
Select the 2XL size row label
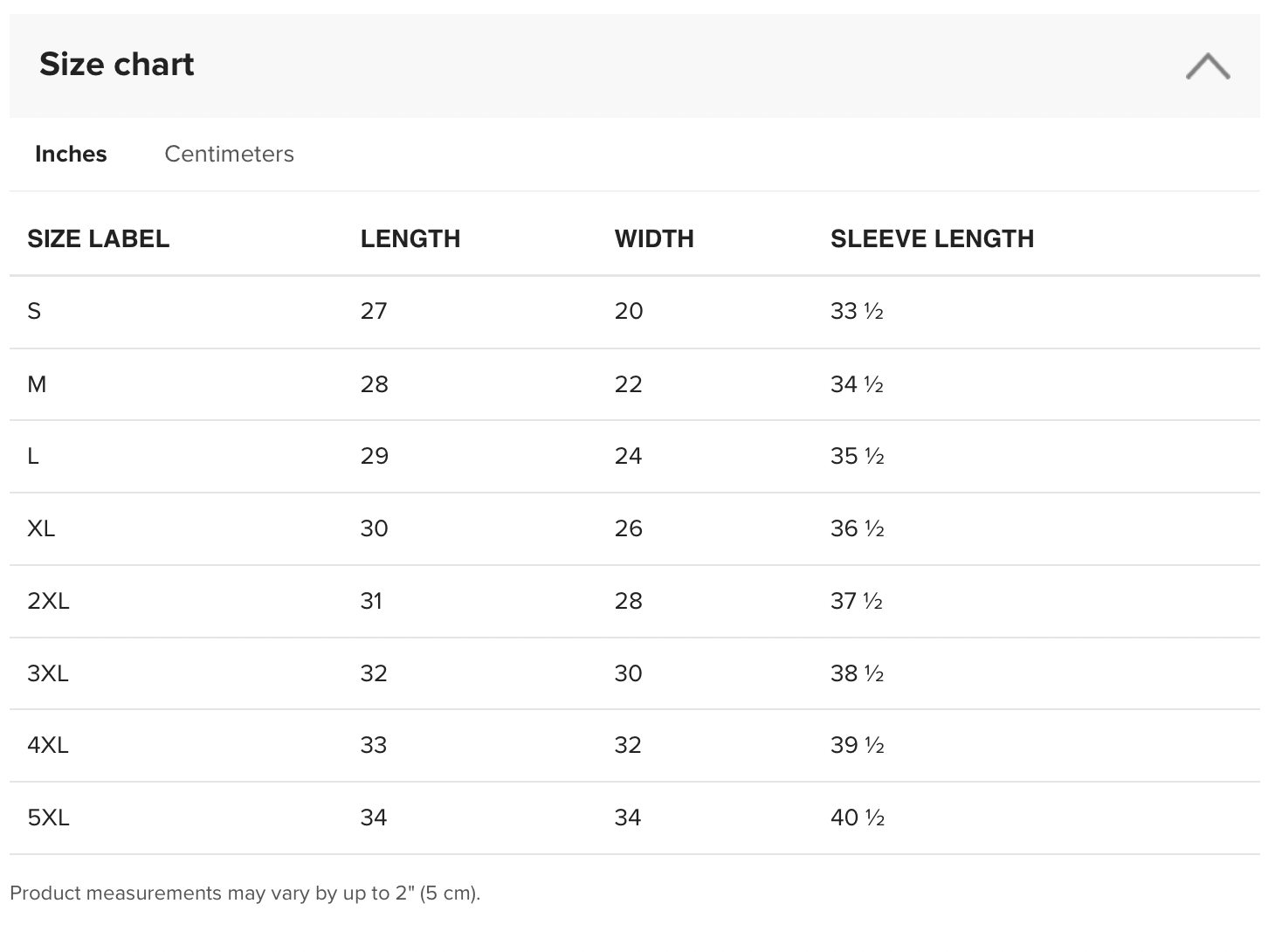tap(48, 602)
